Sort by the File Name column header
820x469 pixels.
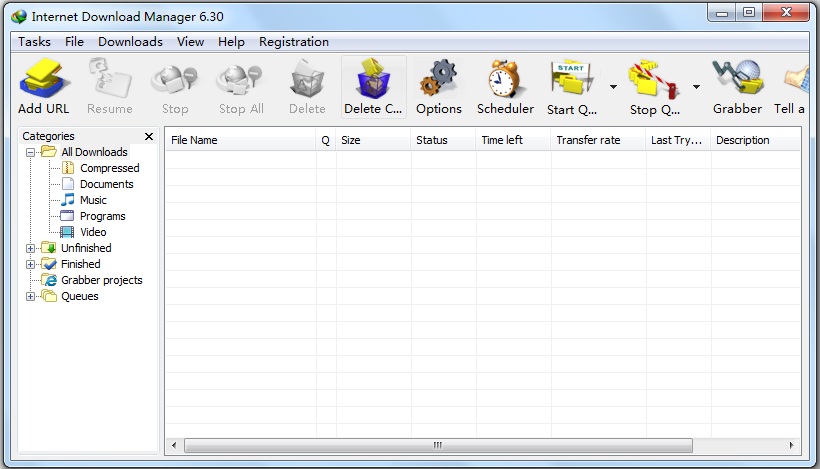[241, 140]
